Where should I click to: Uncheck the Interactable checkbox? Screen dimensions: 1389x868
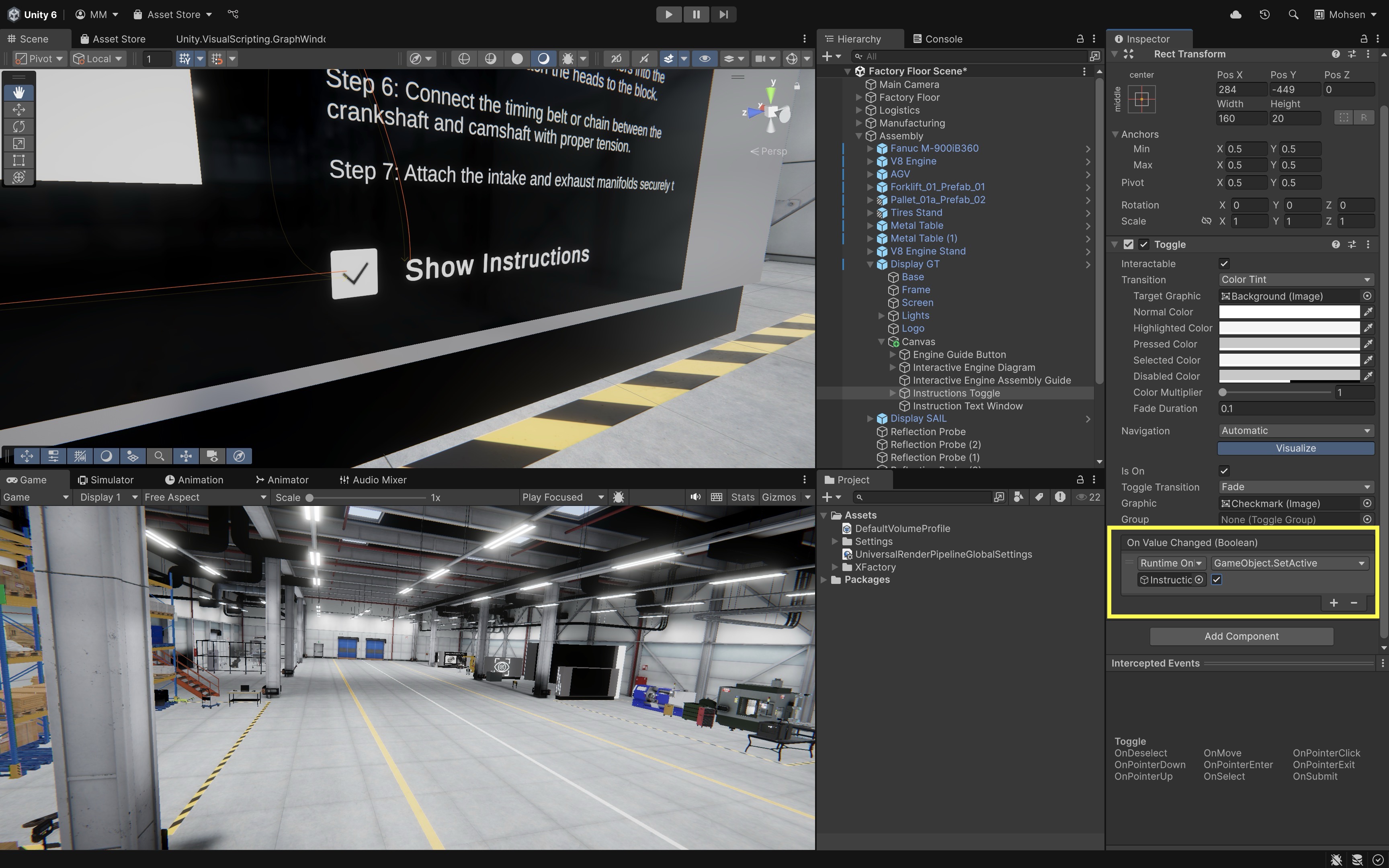tap(1224, 264)
